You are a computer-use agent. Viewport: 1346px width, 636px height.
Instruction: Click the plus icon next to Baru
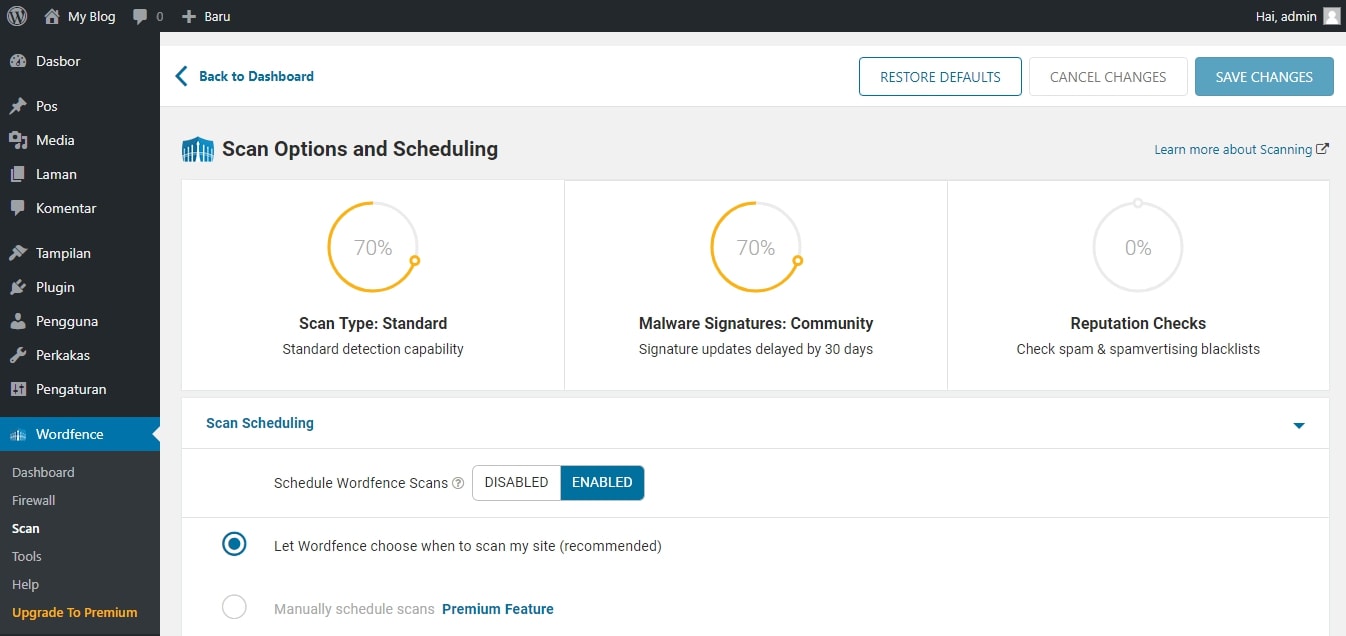pyautogui.click(x=188, y=17)
